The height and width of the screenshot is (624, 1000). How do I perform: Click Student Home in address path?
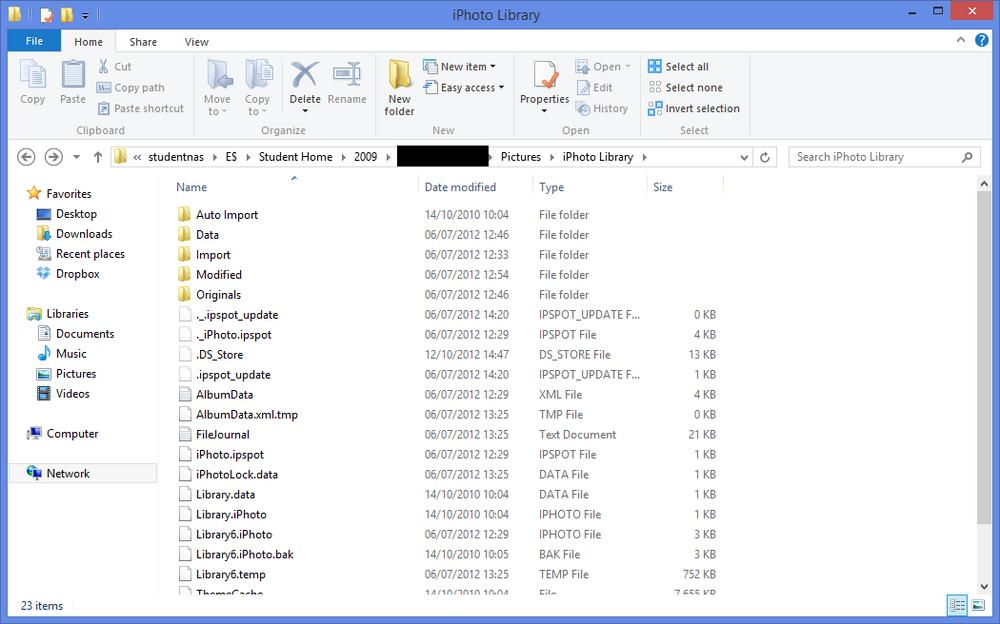(x=295, y=157)
